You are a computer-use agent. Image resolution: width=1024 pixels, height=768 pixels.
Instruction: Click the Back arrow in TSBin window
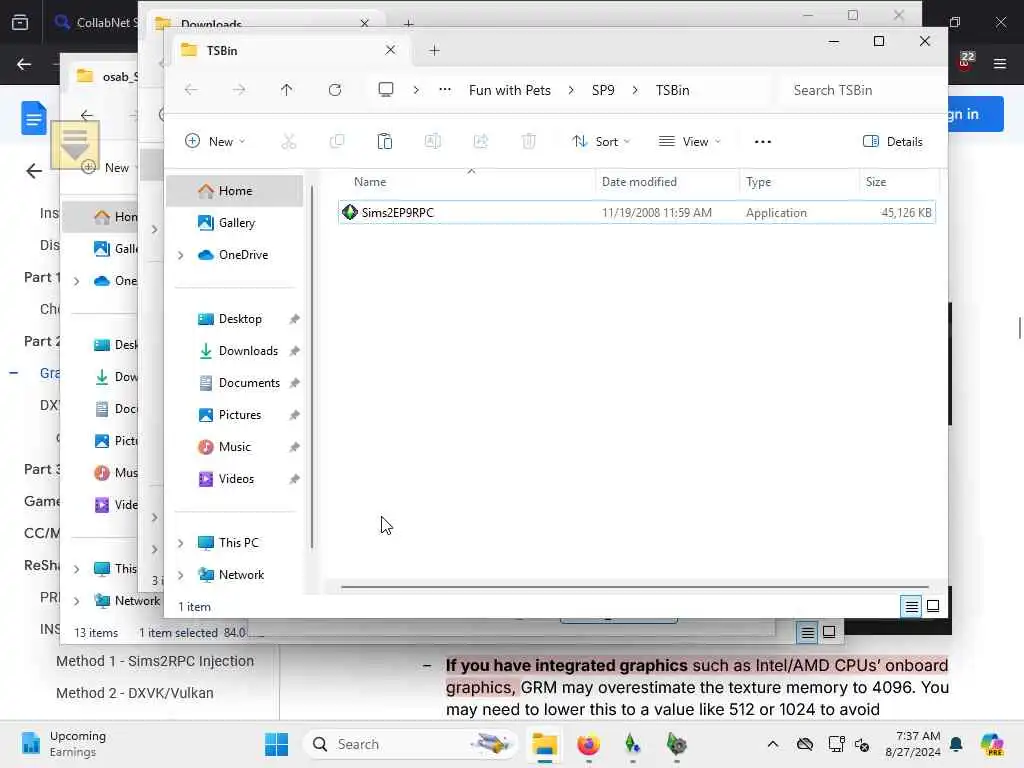[191, 90]
